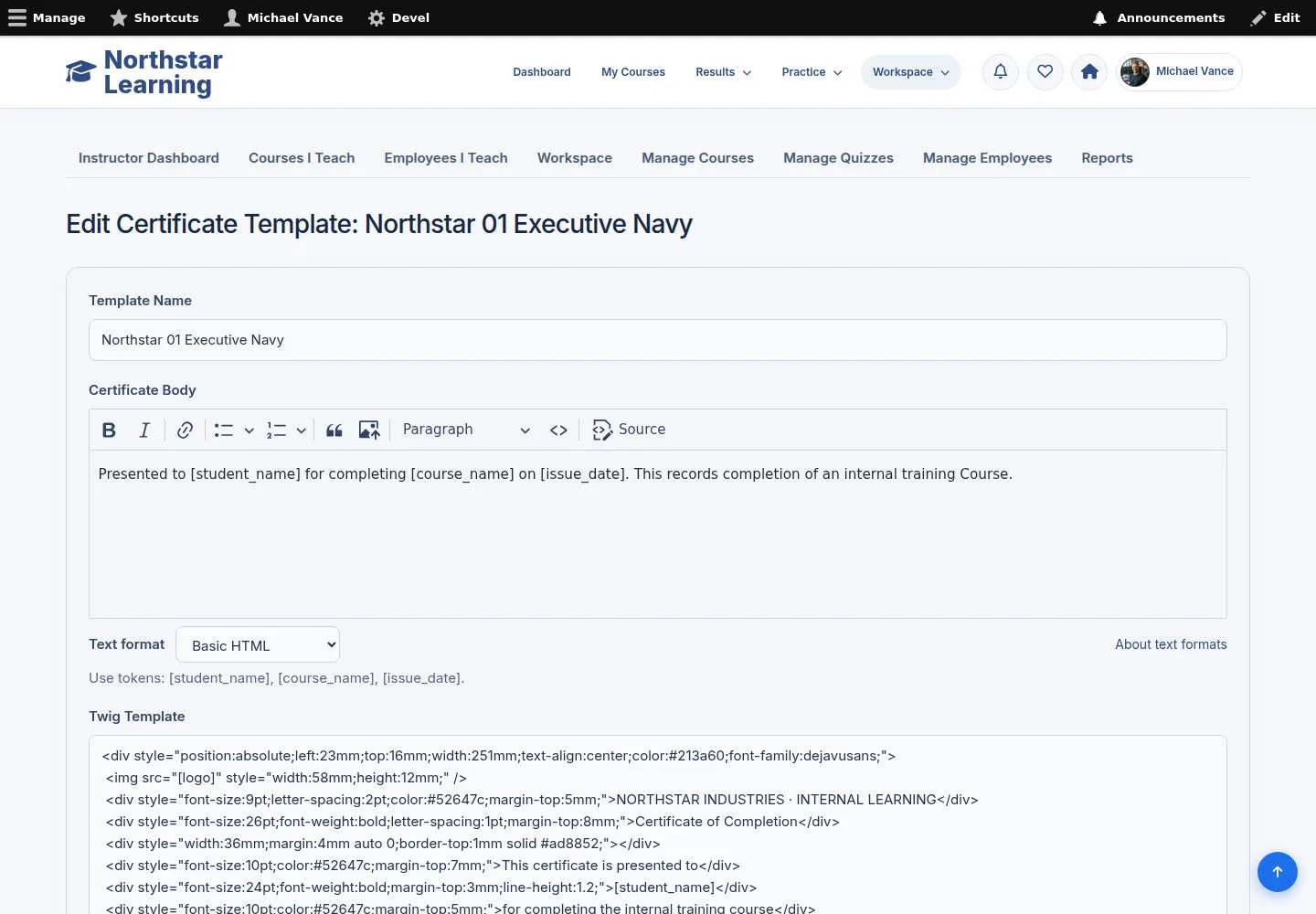Open Michael Vance profile button with avatar

click(1179, 72)
